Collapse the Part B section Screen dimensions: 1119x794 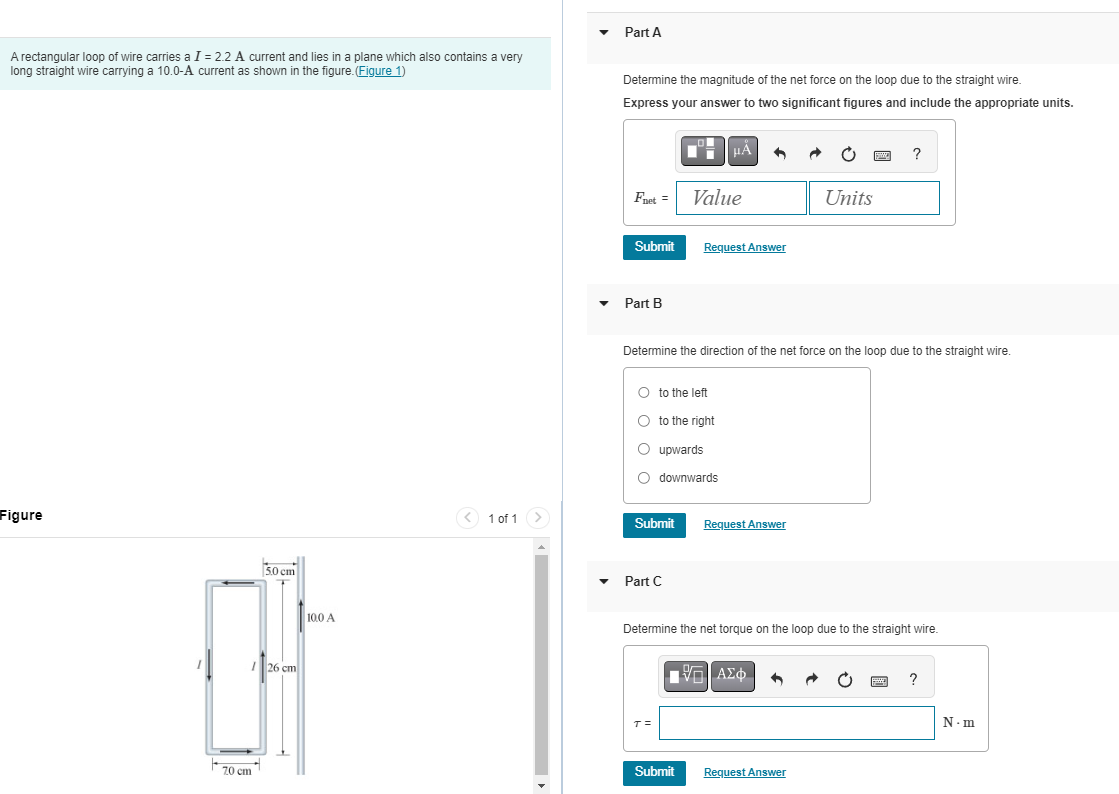tap(603, 303)
